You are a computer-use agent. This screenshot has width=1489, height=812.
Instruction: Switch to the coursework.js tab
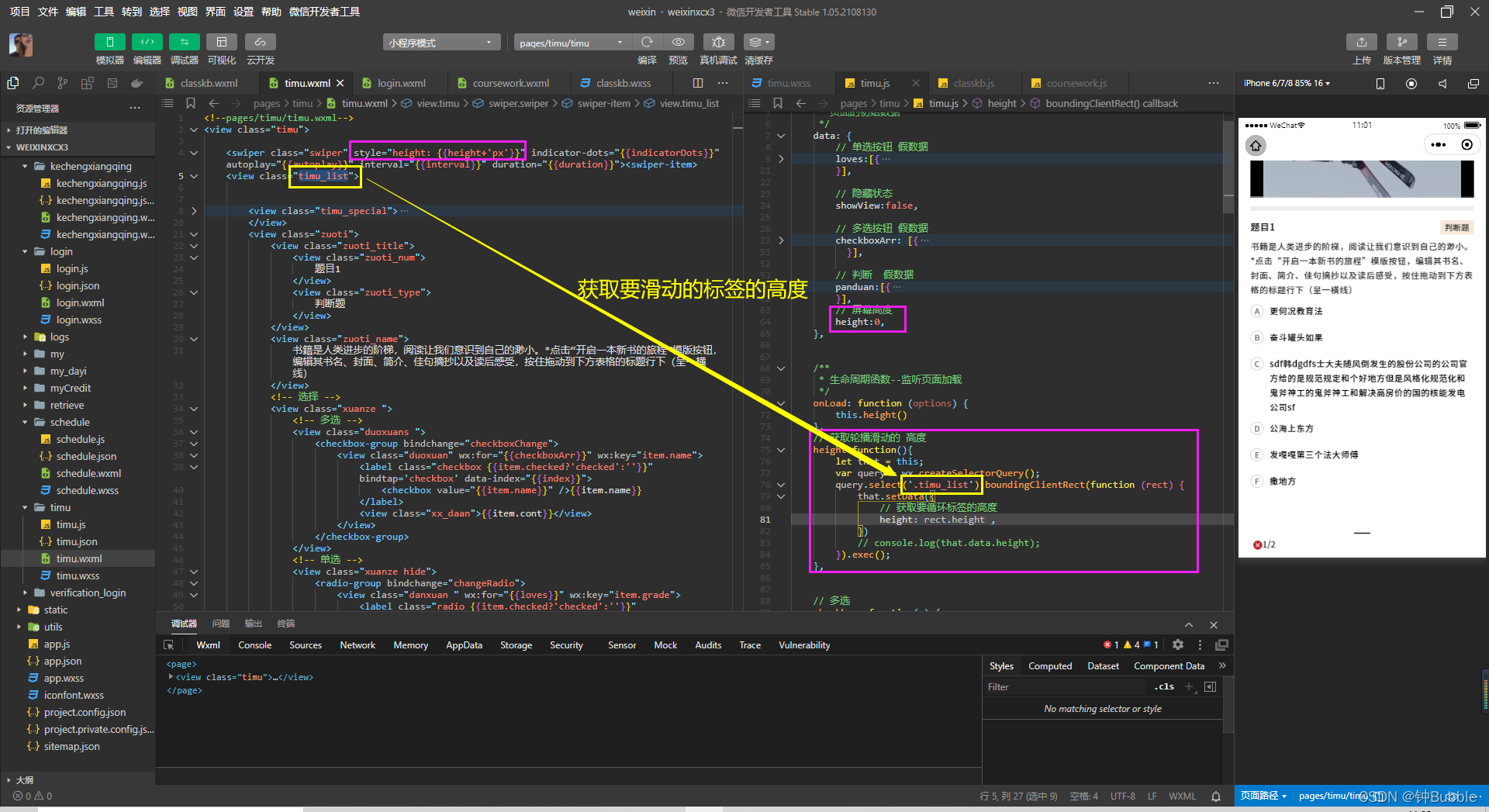tap(1076, 83)
